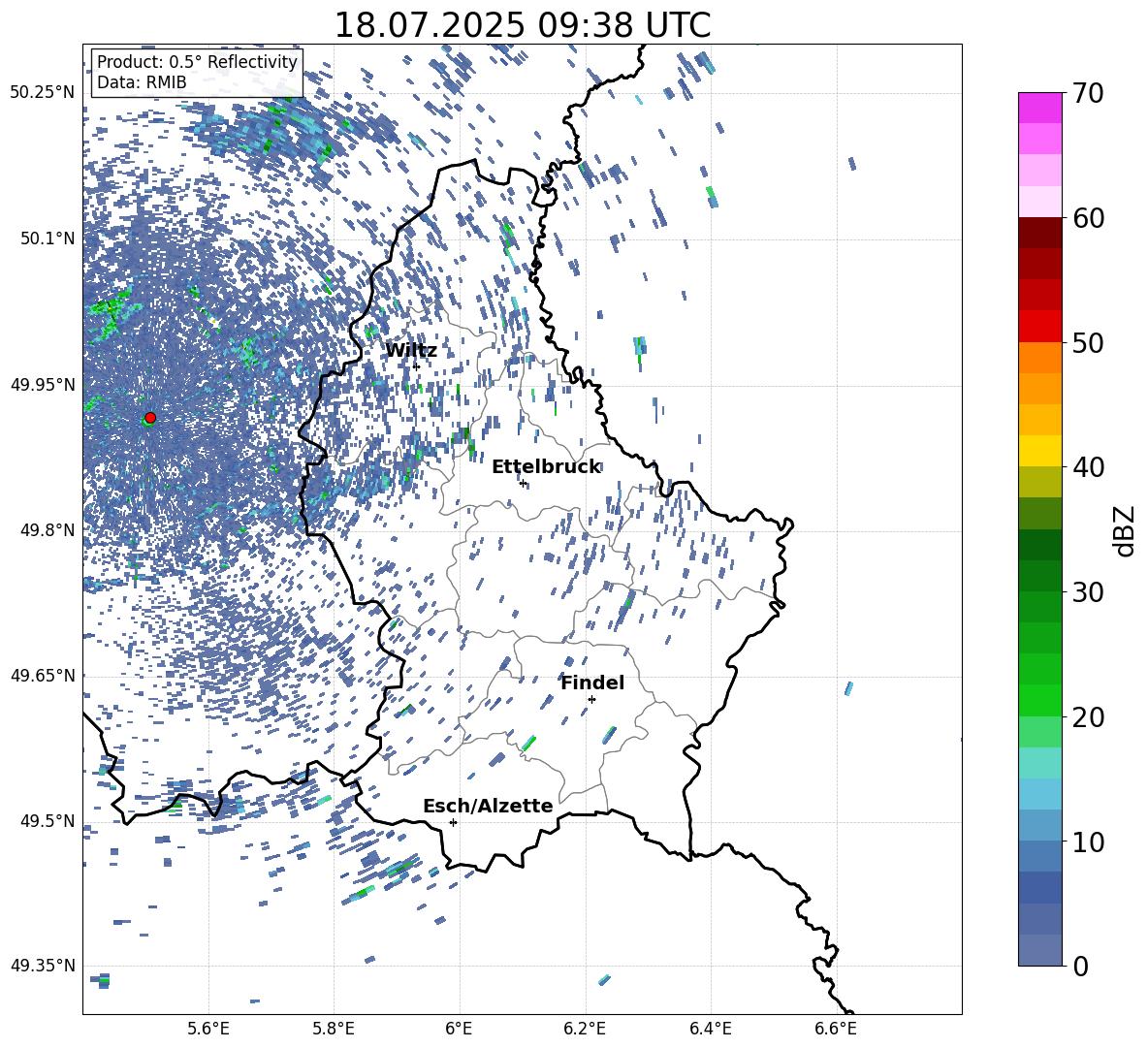This screenshot has height=1048, width=1148.
Task: Click the title '18.07.2025 09:38 UTC'
Action: tap(522, 25)
